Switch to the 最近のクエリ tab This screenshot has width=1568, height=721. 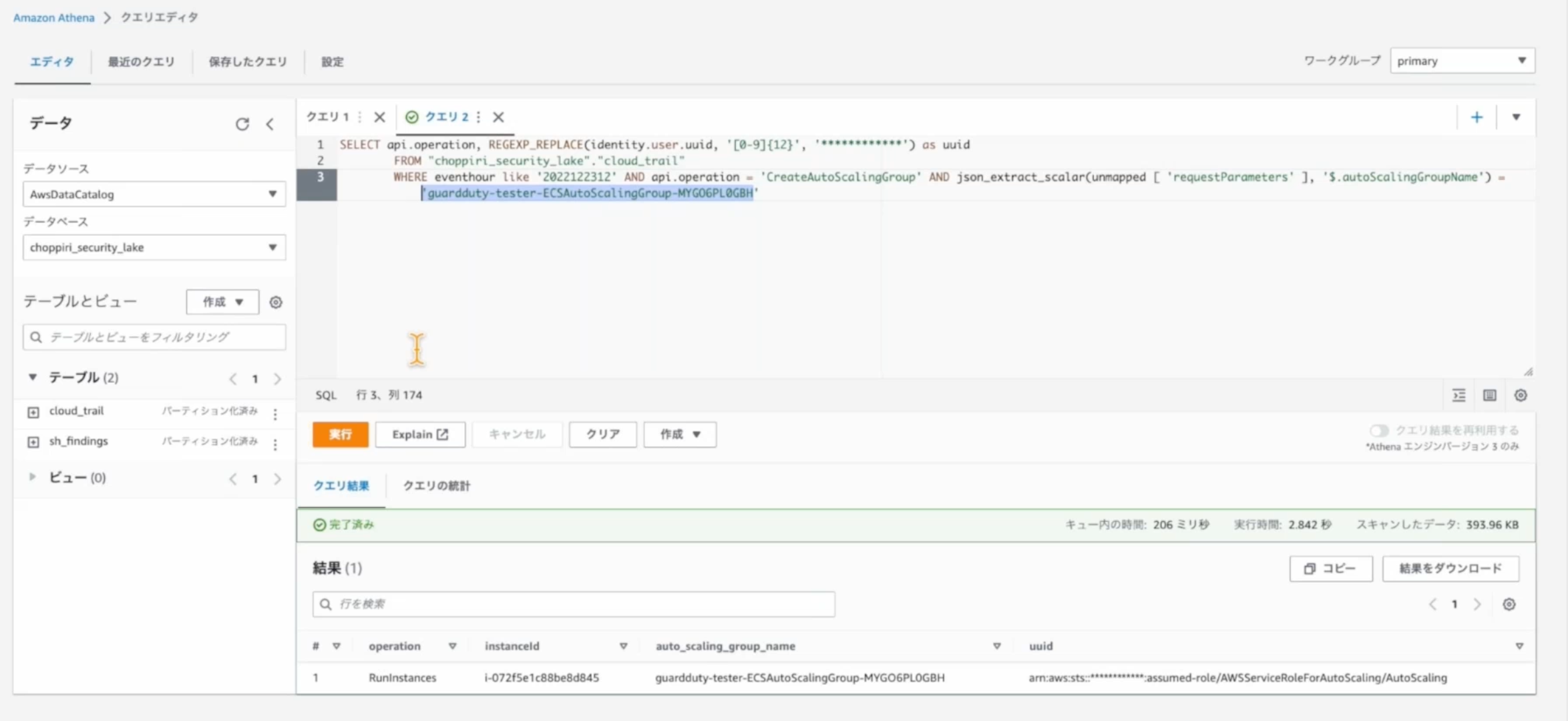coord(141,61)
